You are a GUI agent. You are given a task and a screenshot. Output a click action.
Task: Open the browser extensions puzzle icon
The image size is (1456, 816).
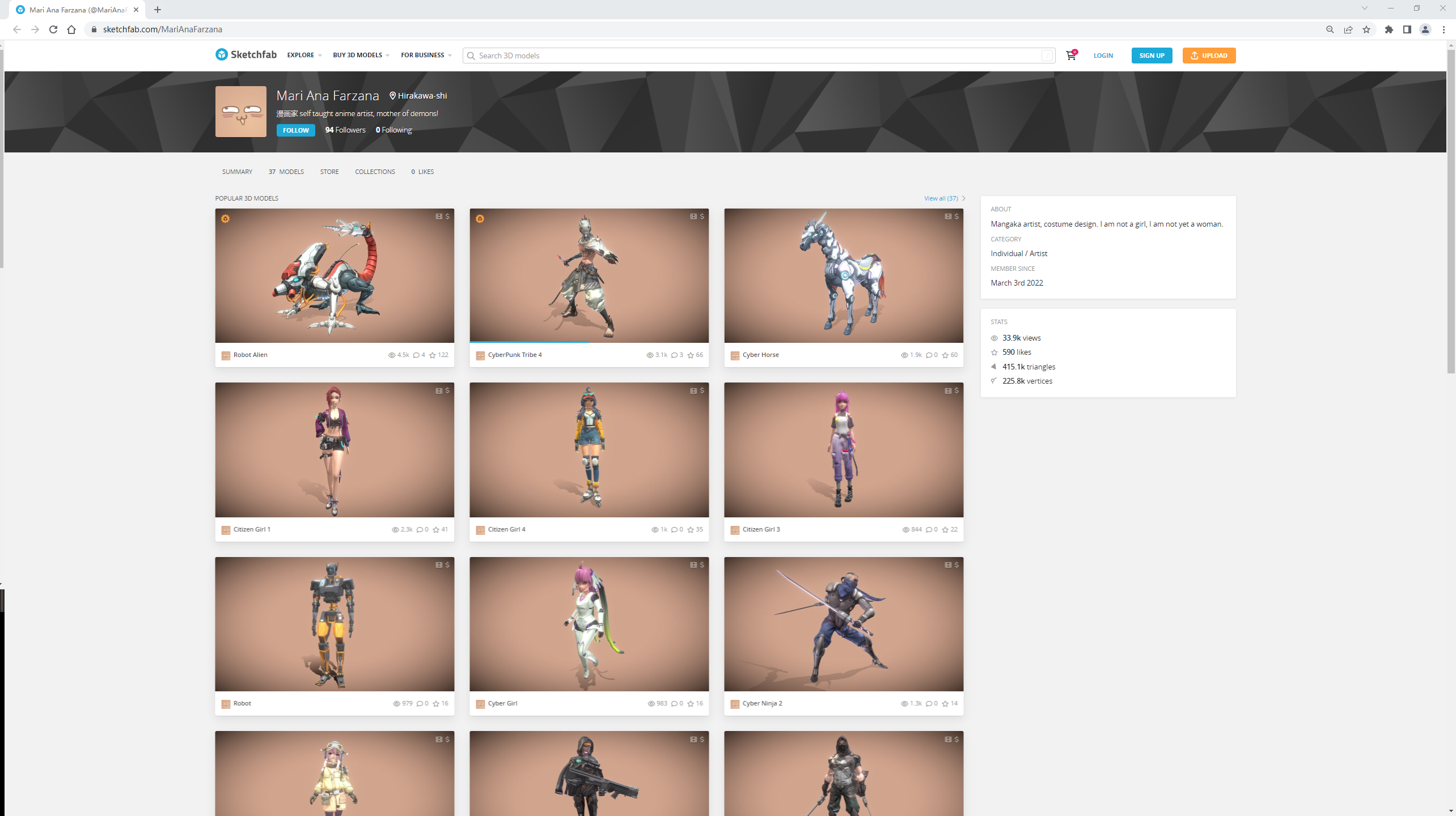pyautogui.click(x=1389, y=29)
